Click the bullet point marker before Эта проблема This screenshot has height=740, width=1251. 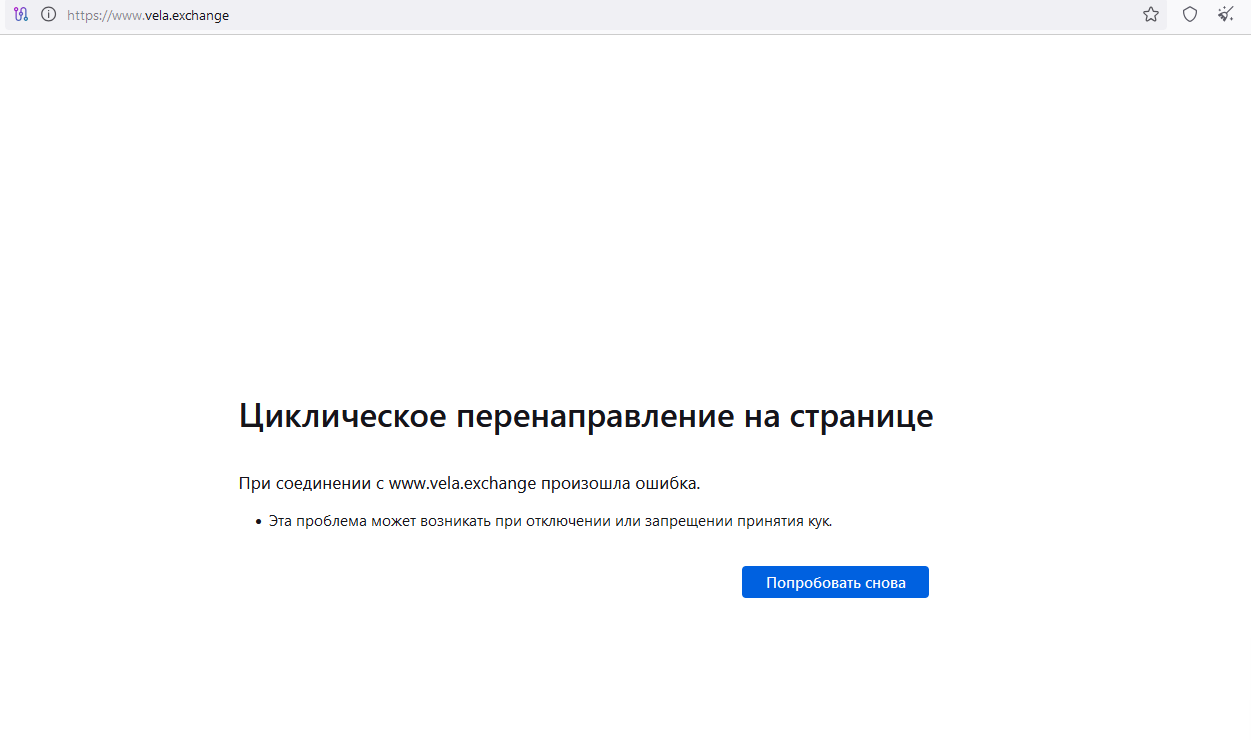click(x=258, y=522)
